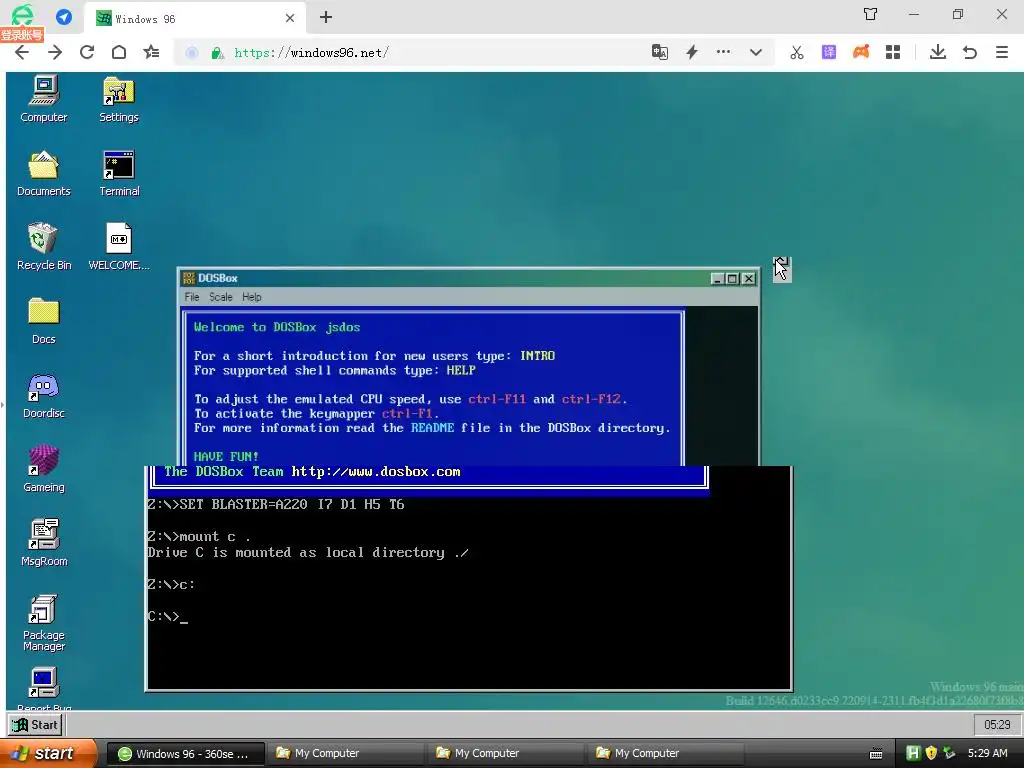Open the DOSBox Help menu

click(x=251, y=297)
